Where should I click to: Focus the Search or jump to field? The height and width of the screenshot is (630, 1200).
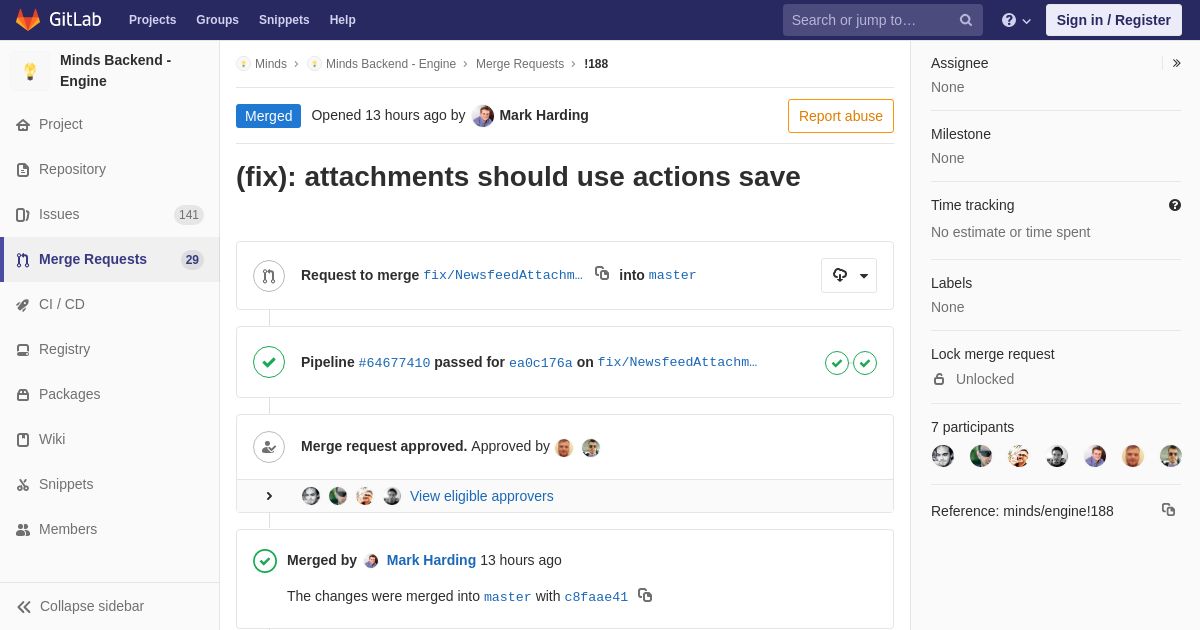[870, 20]
